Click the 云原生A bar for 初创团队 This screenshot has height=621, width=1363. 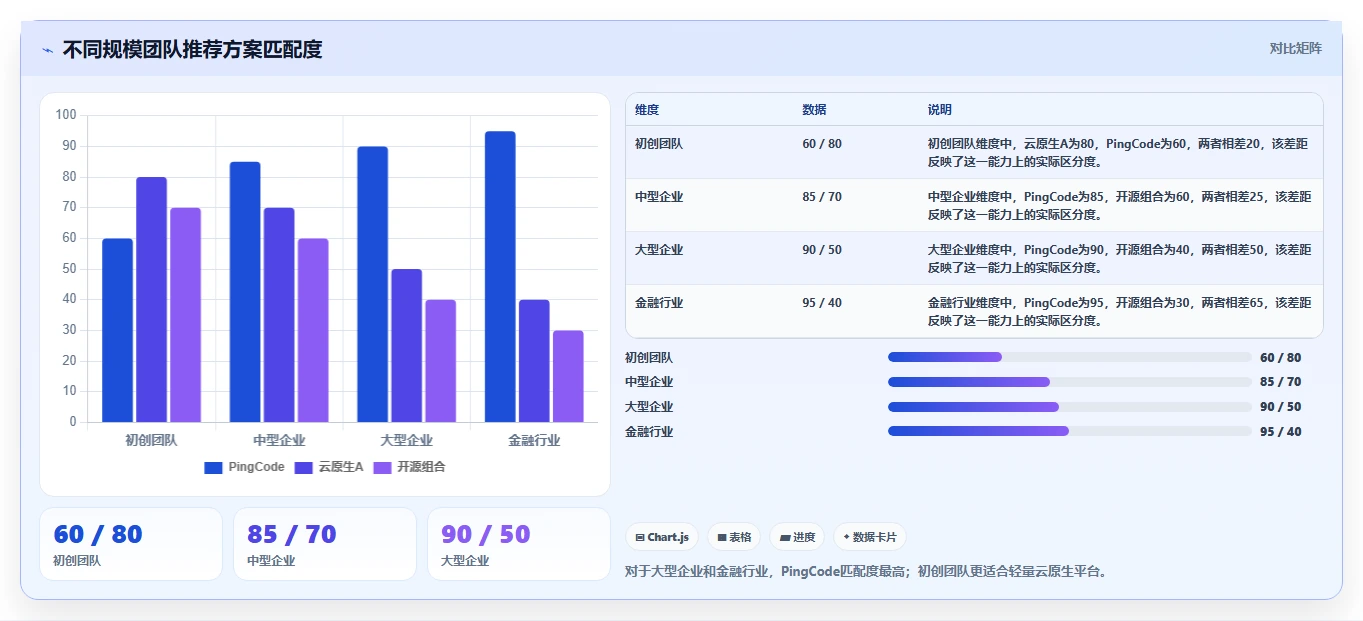[151, 299]
